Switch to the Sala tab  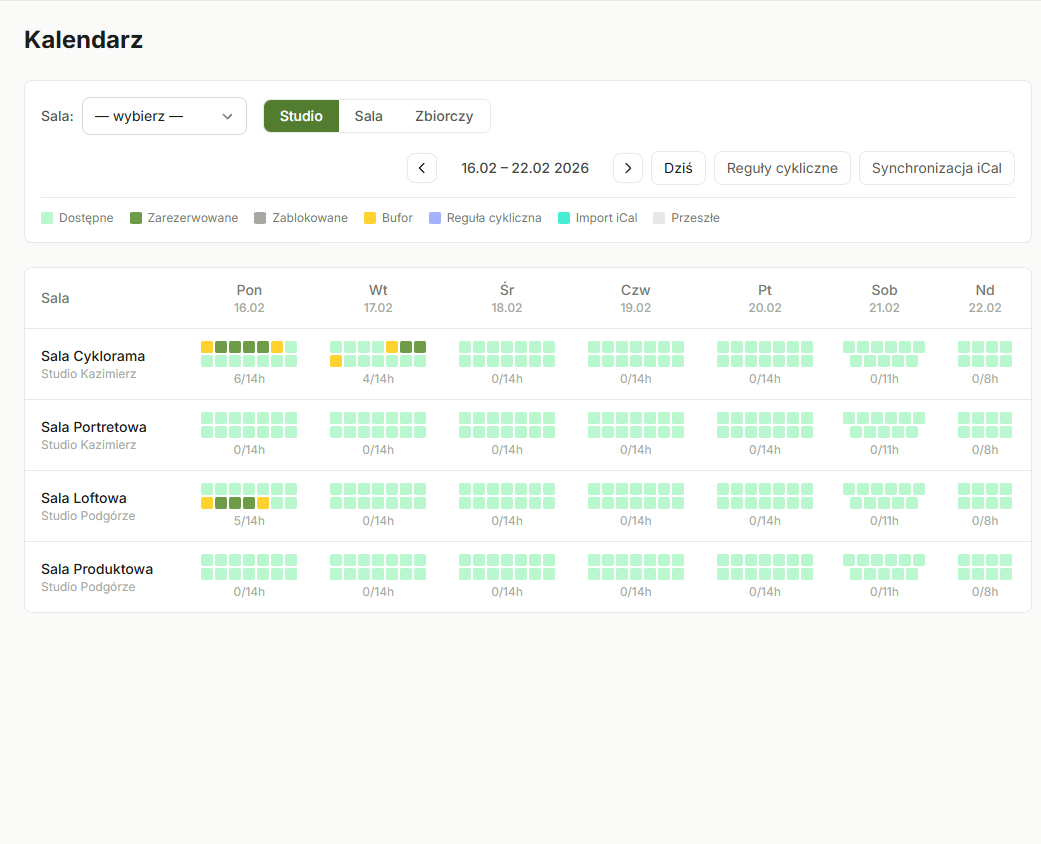[369, 116]
